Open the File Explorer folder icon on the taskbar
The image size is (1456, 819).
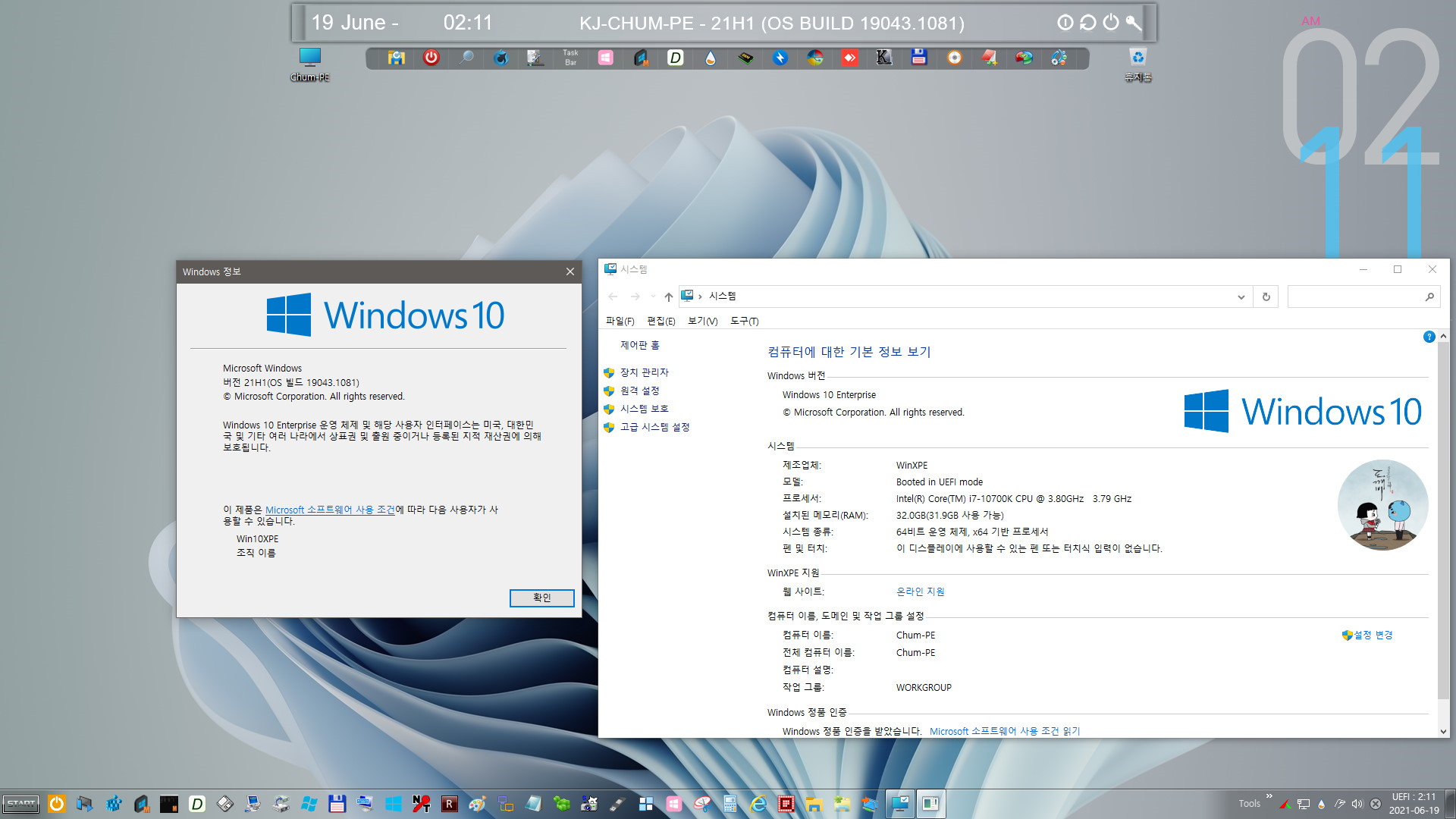click(x=814, y=804)
